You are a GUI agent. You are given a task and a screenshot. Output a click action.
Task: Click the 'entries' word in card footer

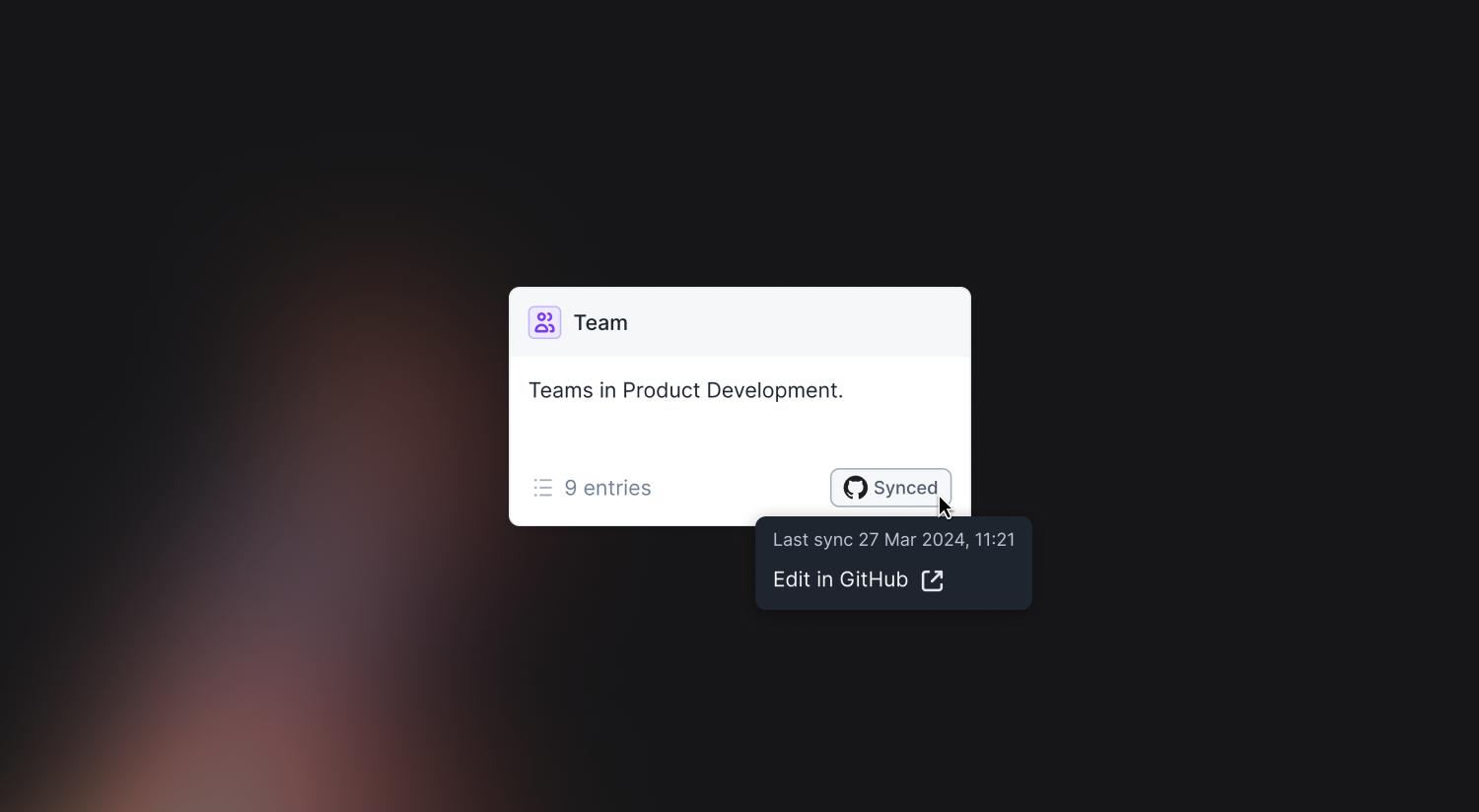(x=617, y=488)
